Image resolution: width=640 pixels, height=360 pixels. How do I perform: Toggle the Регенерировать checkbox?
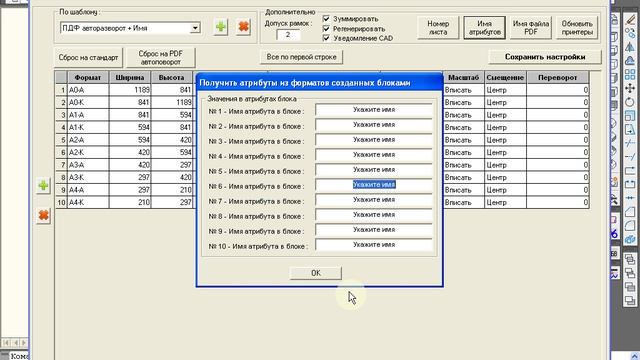pyautogui.click(x=326, y=29)
